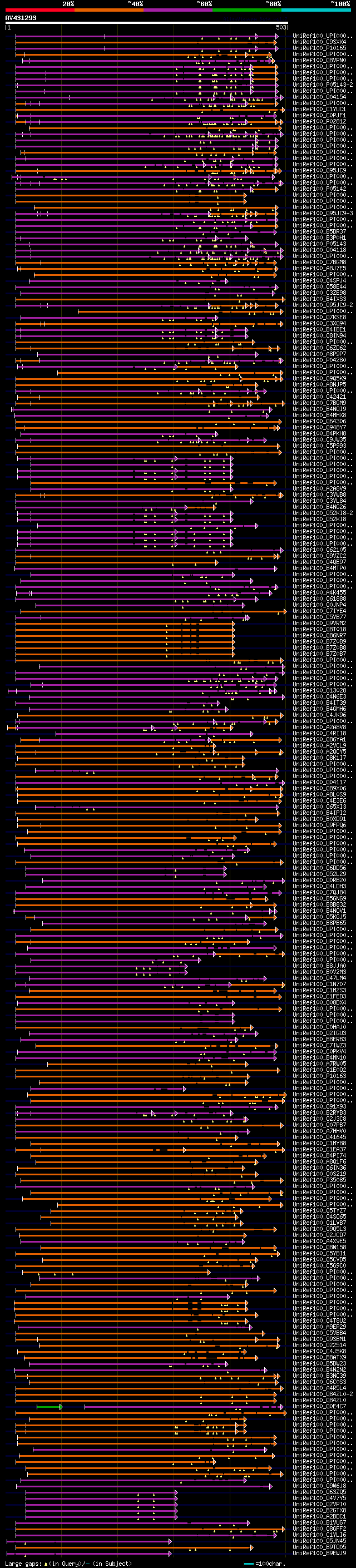Open hit UniRef100_B4GMH6
Image resolution: width=356 pixels, height=1568 pixels.
(319, 709)
